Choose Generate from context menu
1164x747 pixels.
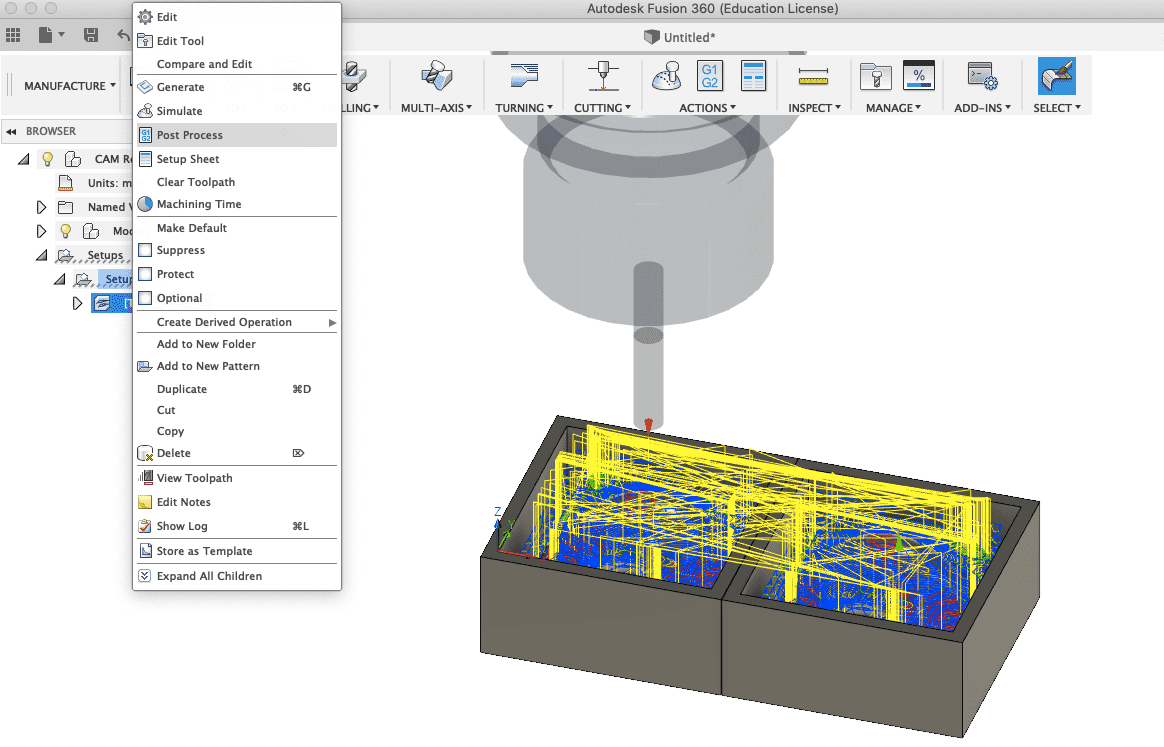point(236,87)
